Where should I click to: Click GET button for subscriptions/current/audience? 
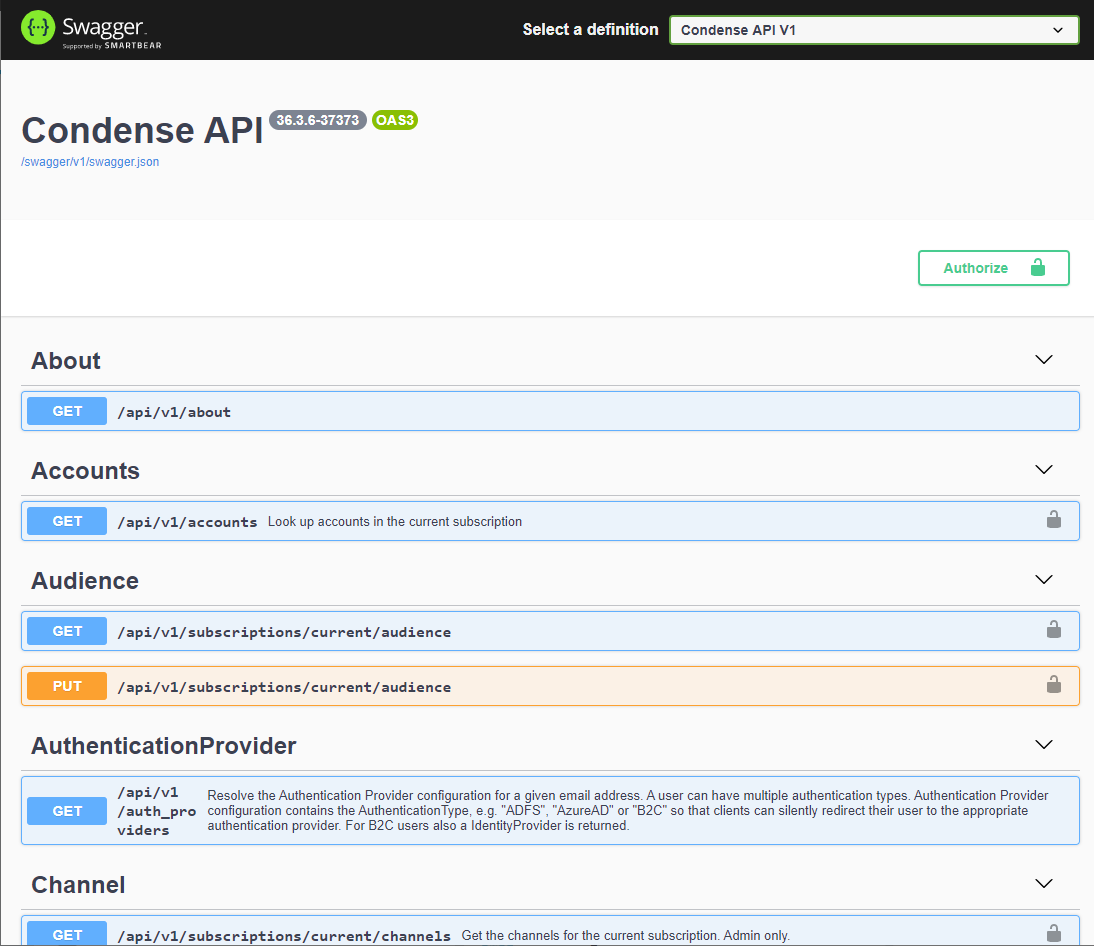point(67,631)
